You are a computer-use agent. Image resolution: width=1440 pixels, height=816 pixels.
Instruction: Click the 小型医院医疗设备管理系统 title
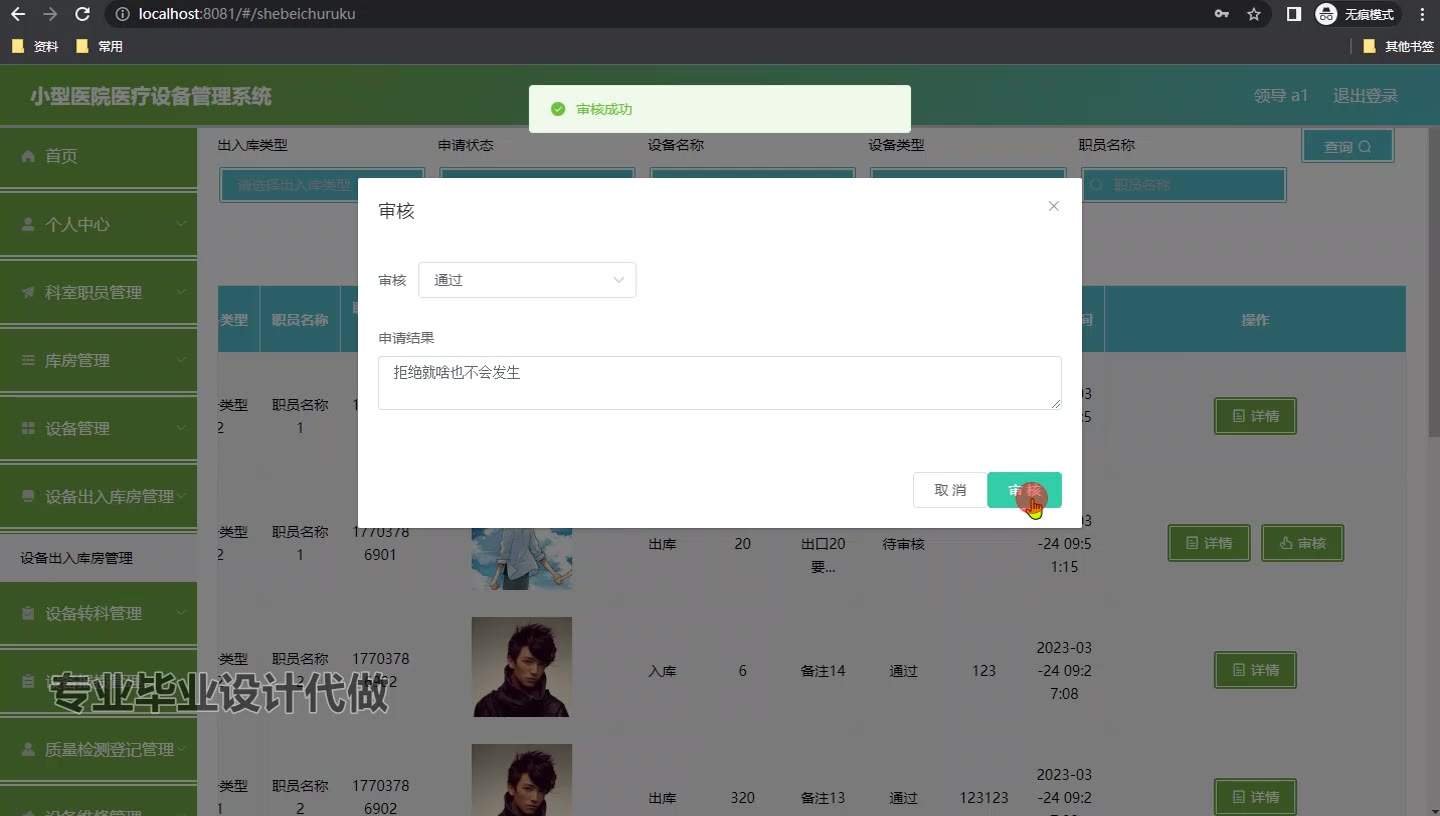(151, 96)
